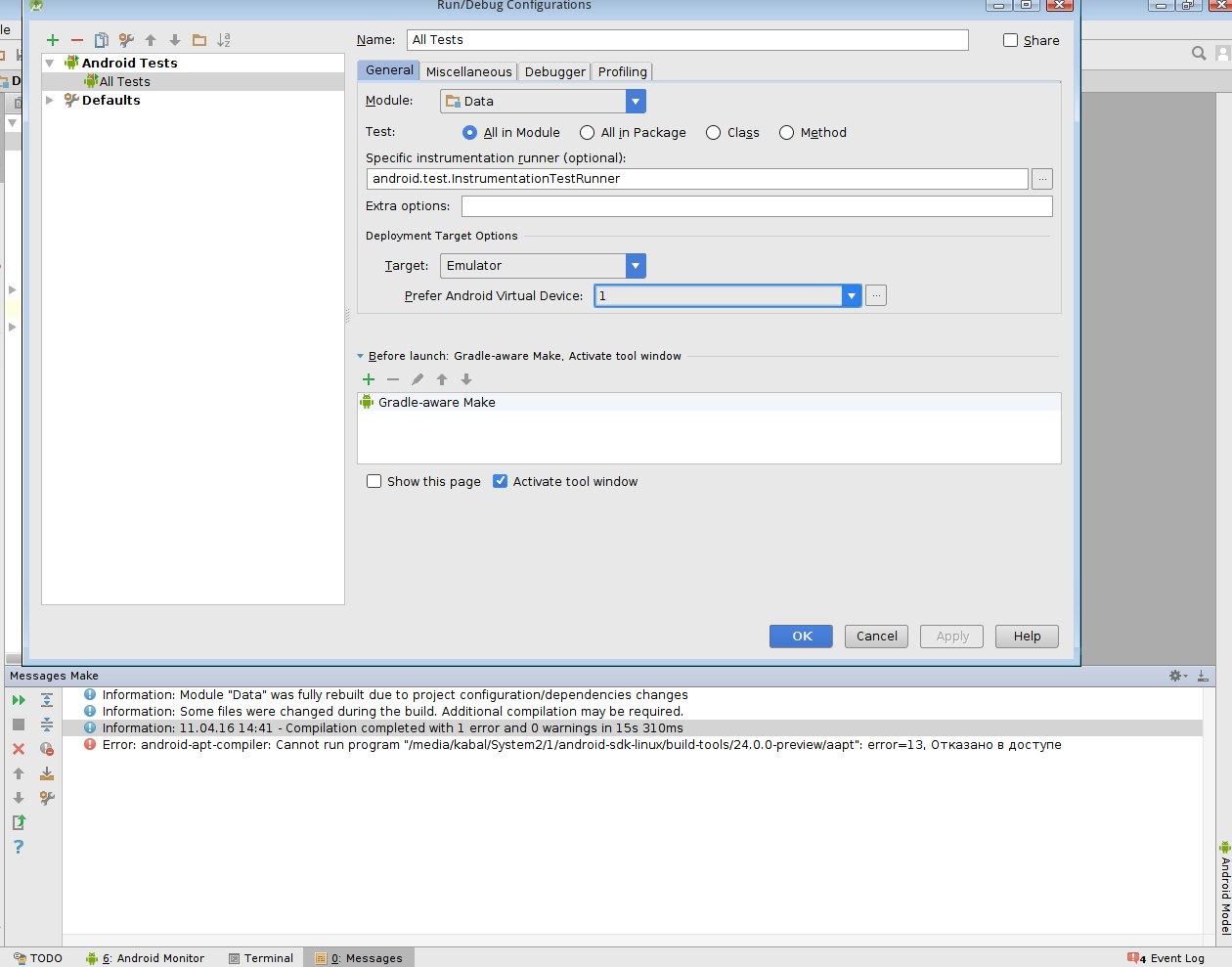Viewport: 1232px width, 967px height.
Task: Move configuration up arrow in tree toolbar
Action: [151, 40]
